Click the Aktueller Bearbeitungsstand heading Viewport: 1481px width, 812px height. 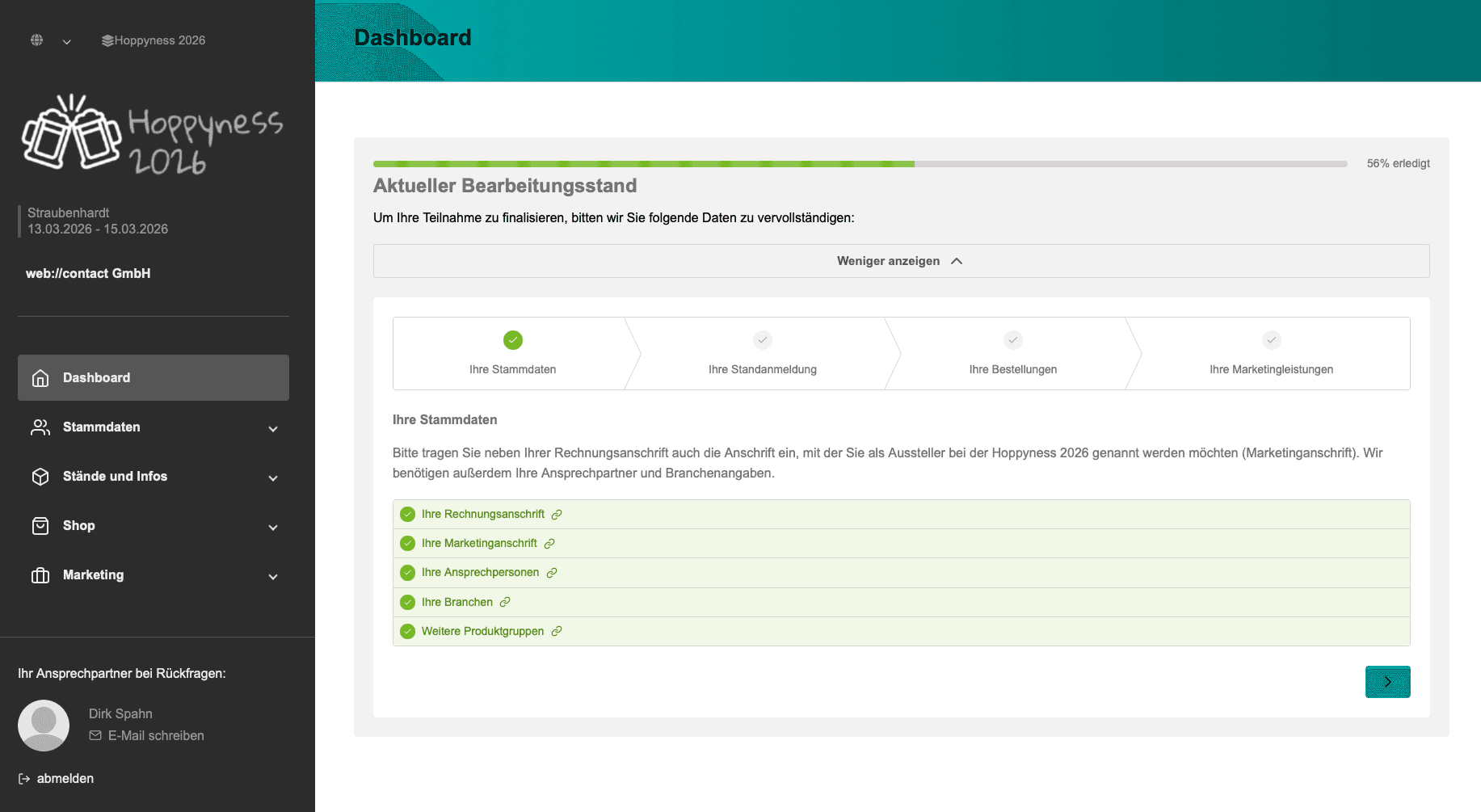(x=505, y=186)
